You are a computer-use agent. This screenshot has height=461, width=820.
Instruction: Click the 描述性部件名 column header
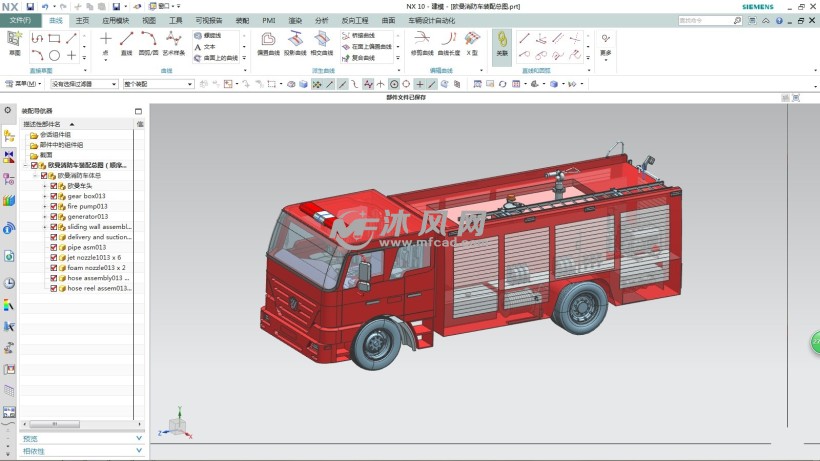[42, 124]
